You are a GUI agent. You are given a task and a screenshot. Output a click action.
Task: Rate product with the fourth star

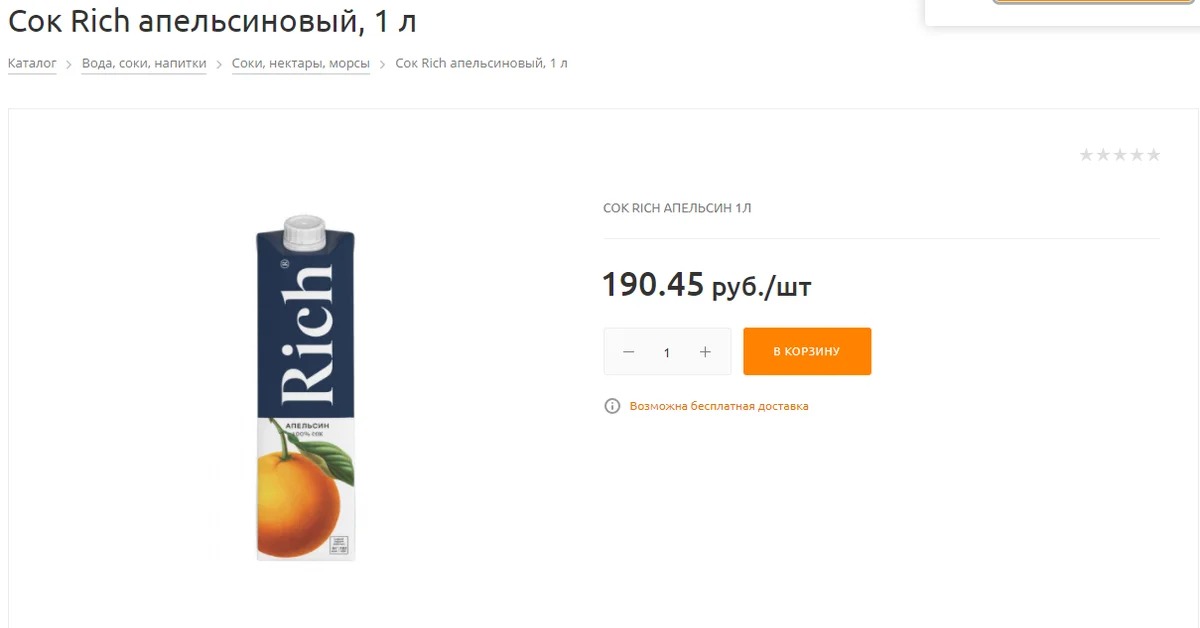(1137, 155)
